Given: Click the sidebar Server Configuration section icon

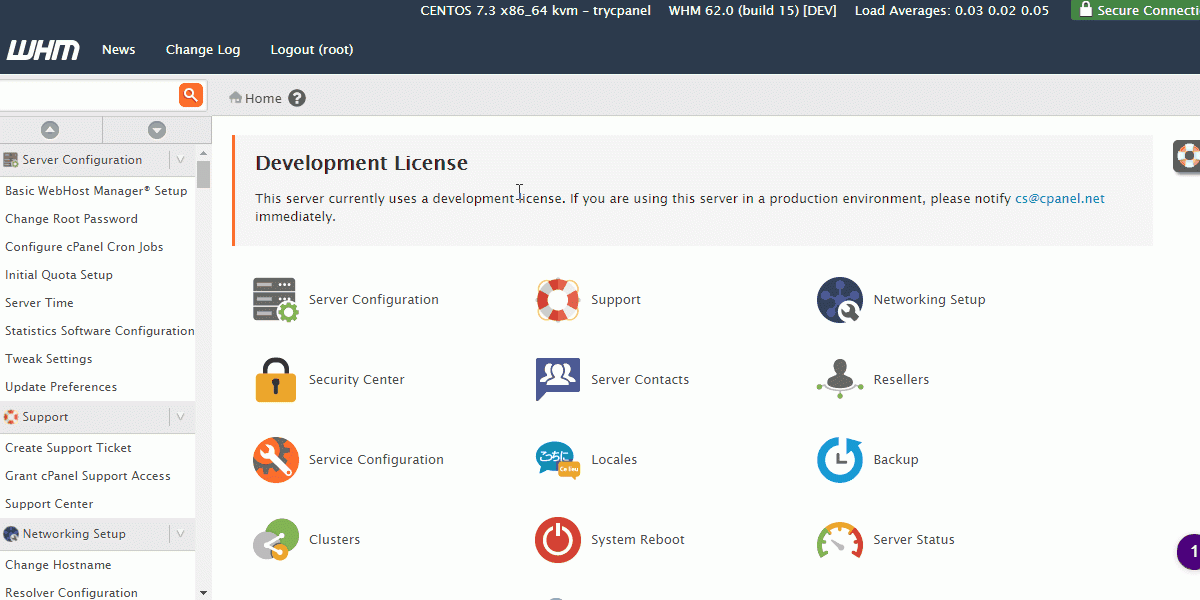Looking at the screenshot, I should pos(11,160).
